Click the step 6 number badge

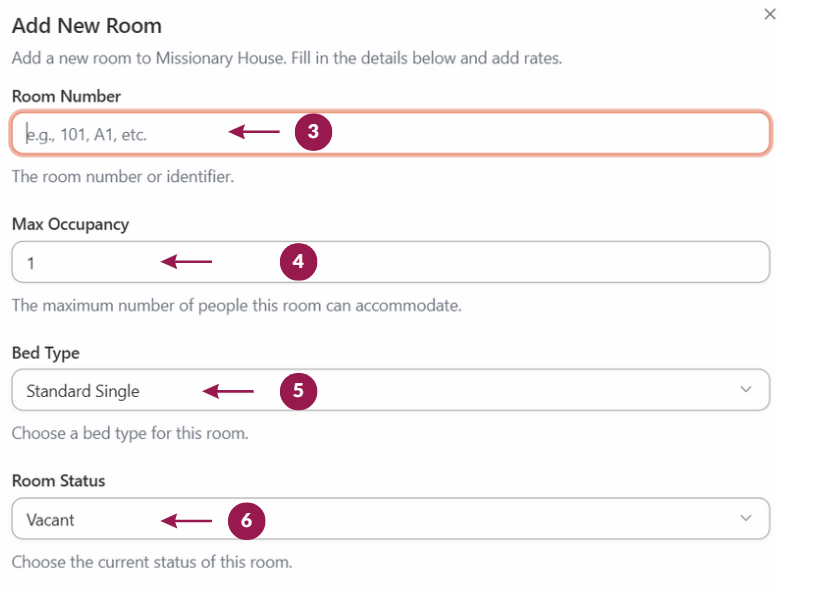pos(246,520)
